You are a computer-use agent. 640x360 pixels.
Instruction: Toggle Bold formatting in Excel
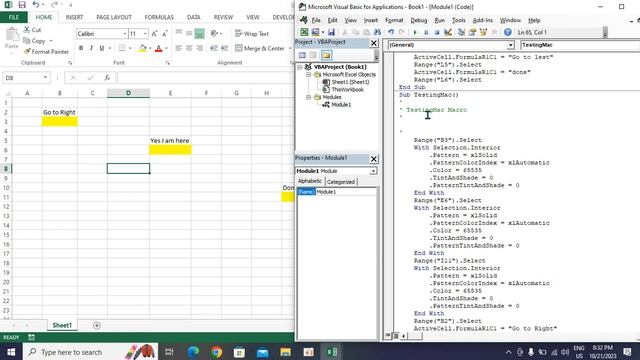coord(81,48)
